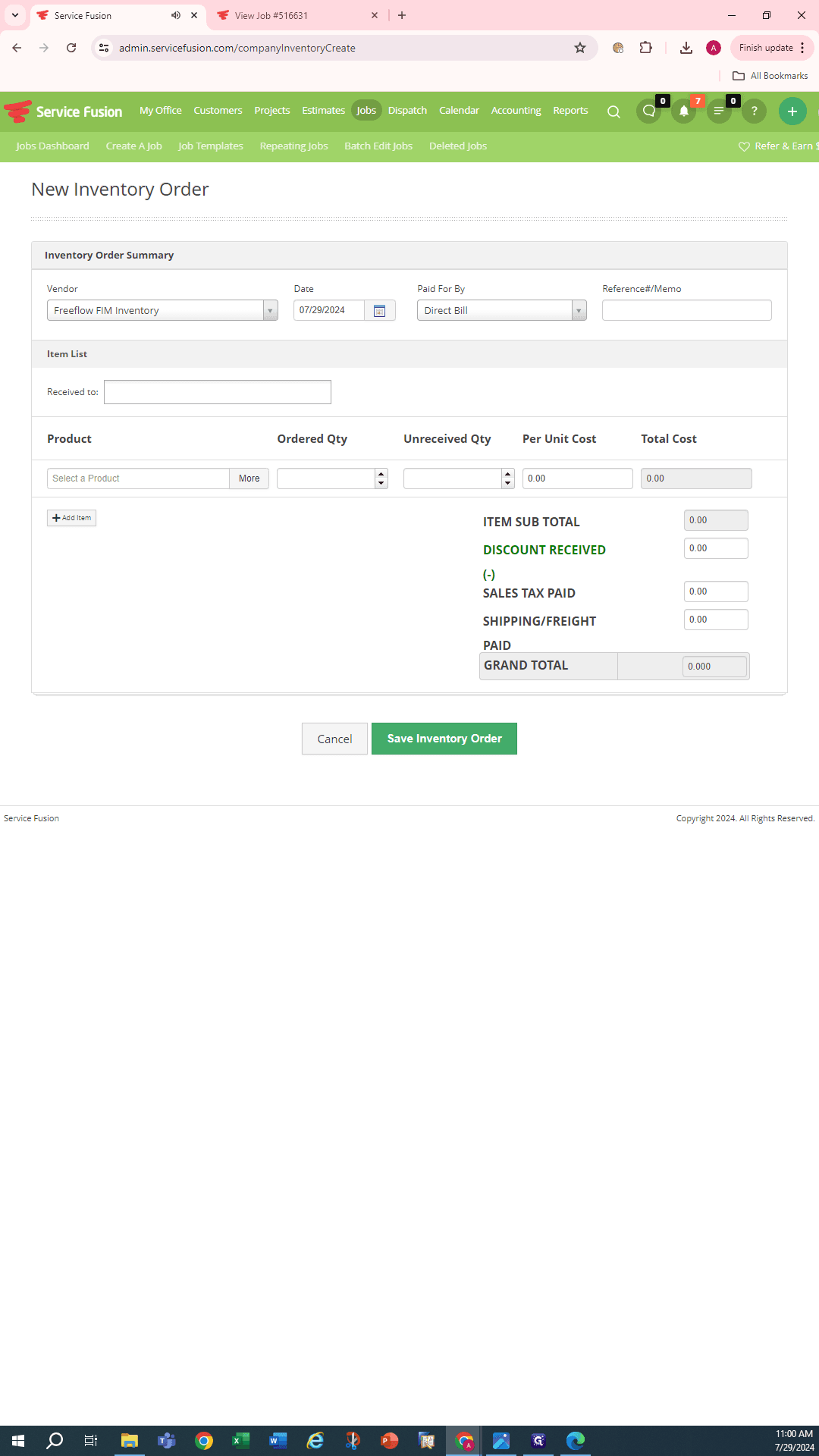Screen dimensions: 819x1456
Task: Focus the Shipping/Freight Paid field
Action: click(716, 620)
